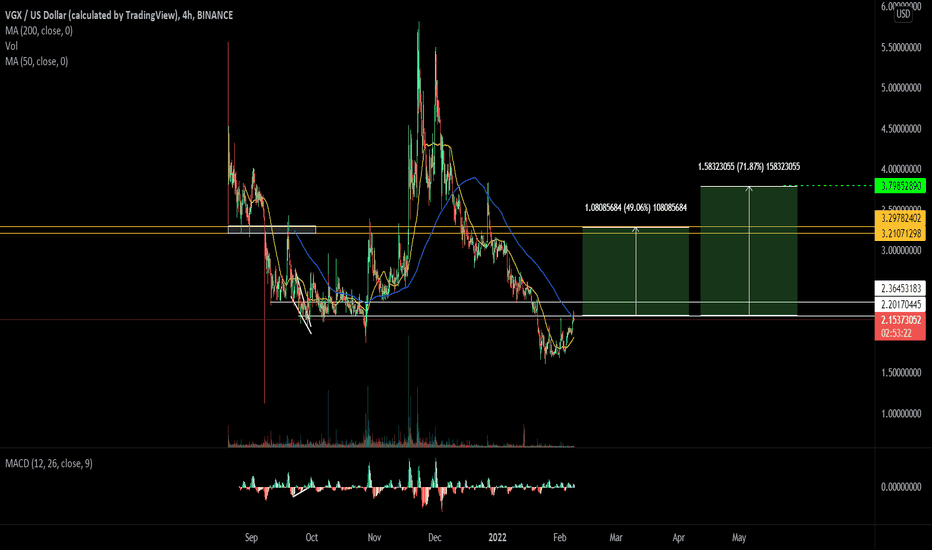This screenshot has height=550, width=932.
Task: Click the red current price 2.15373052 label
Action: pyautogui.click(x=900, y=320)
